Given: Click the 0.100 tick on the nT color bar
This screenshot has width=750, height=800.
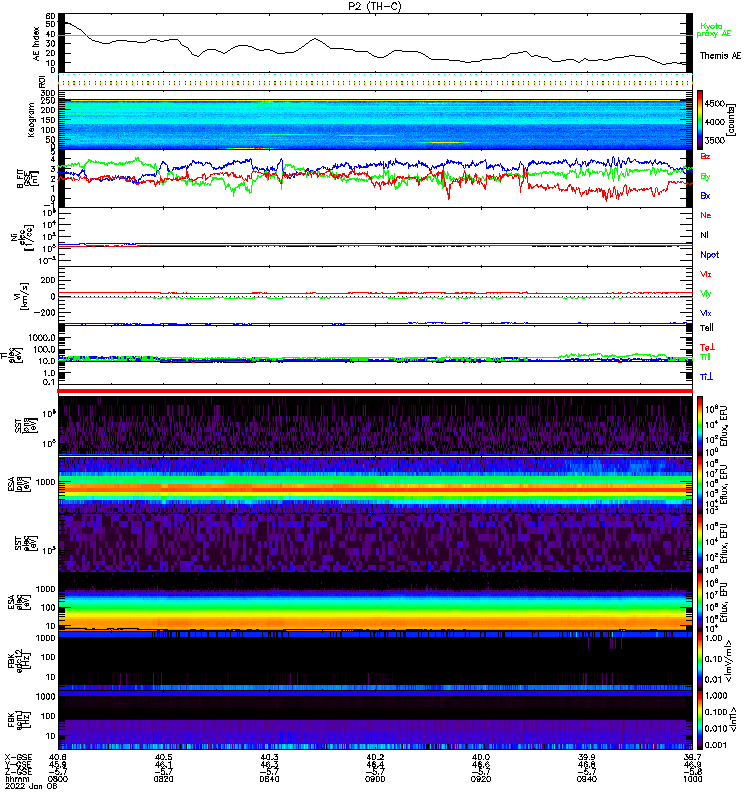Looking at the screenshot, I should [716, 712].
